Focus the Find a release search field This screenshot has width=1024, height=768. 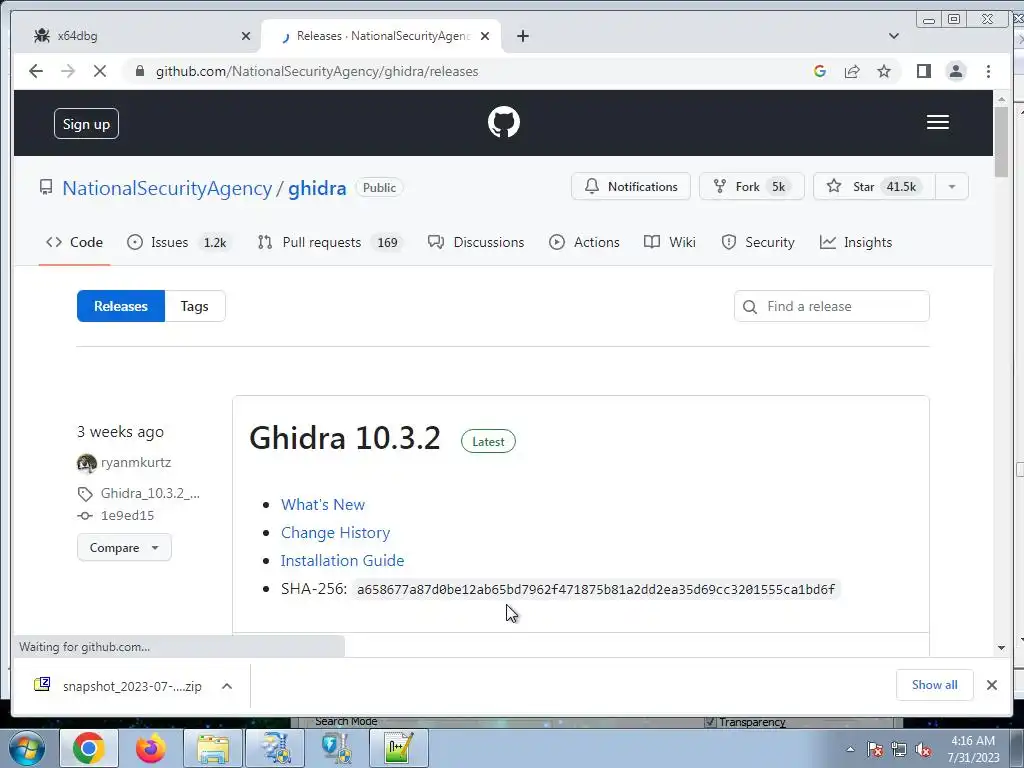pyautogui.click(x=831, y=306)
